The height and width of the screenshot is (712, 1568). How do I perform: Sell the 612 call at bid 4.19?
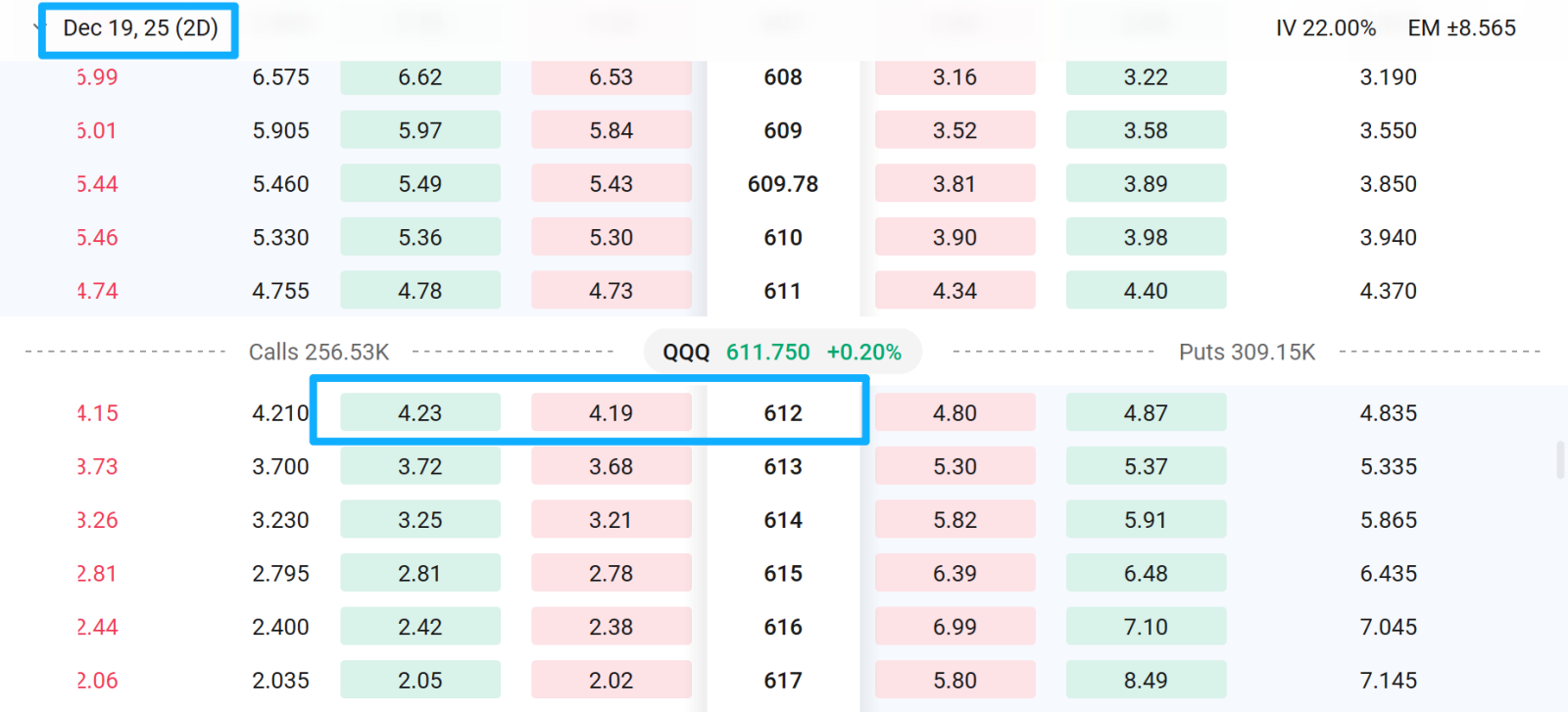click(612, 413)
